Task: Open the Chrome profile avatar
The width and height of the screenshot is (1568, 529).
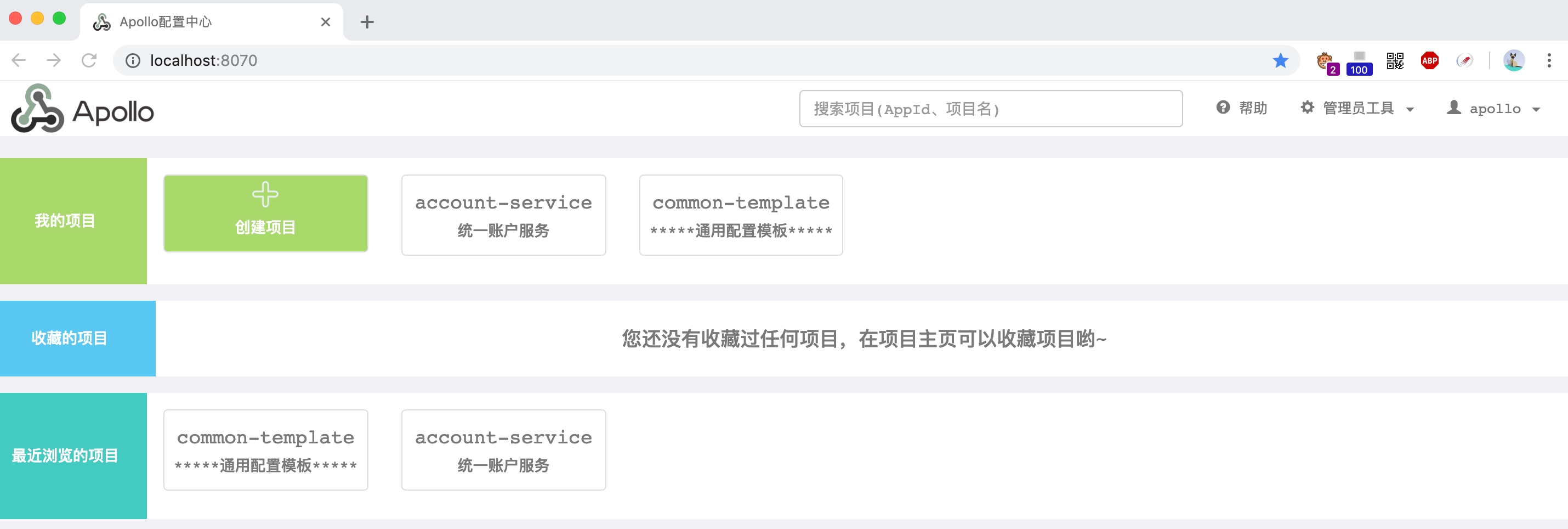Action: pos(1513,60)
